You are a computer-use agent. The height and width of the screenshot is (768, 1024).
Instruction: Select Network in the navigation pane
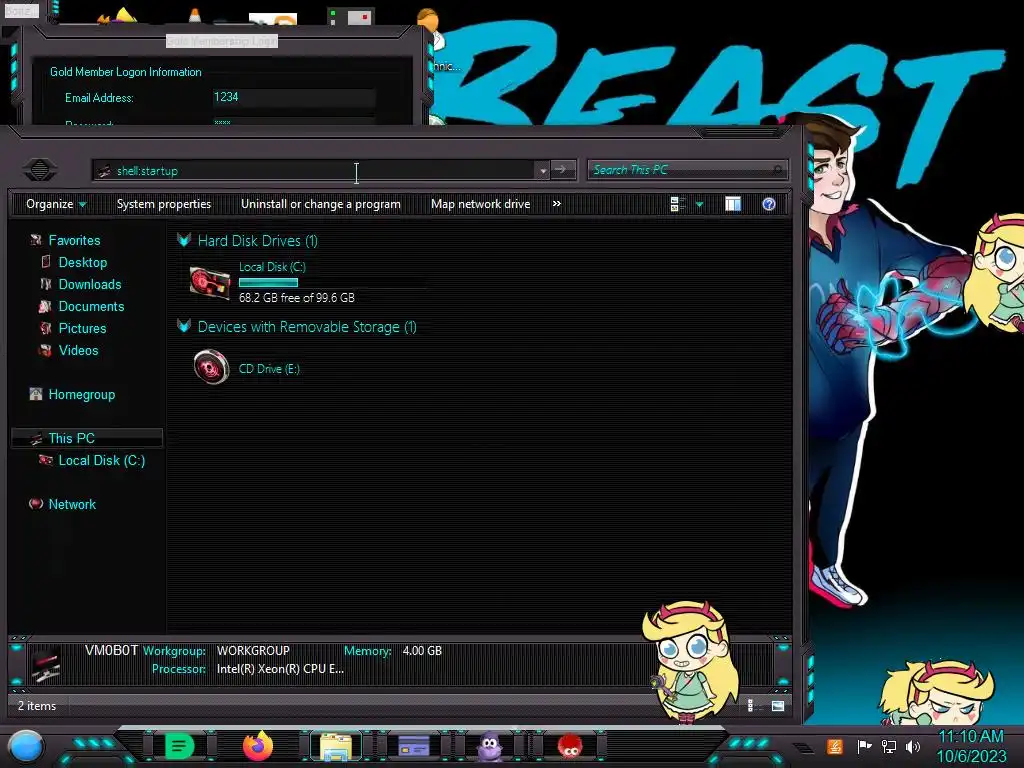[x=72, y=504]
